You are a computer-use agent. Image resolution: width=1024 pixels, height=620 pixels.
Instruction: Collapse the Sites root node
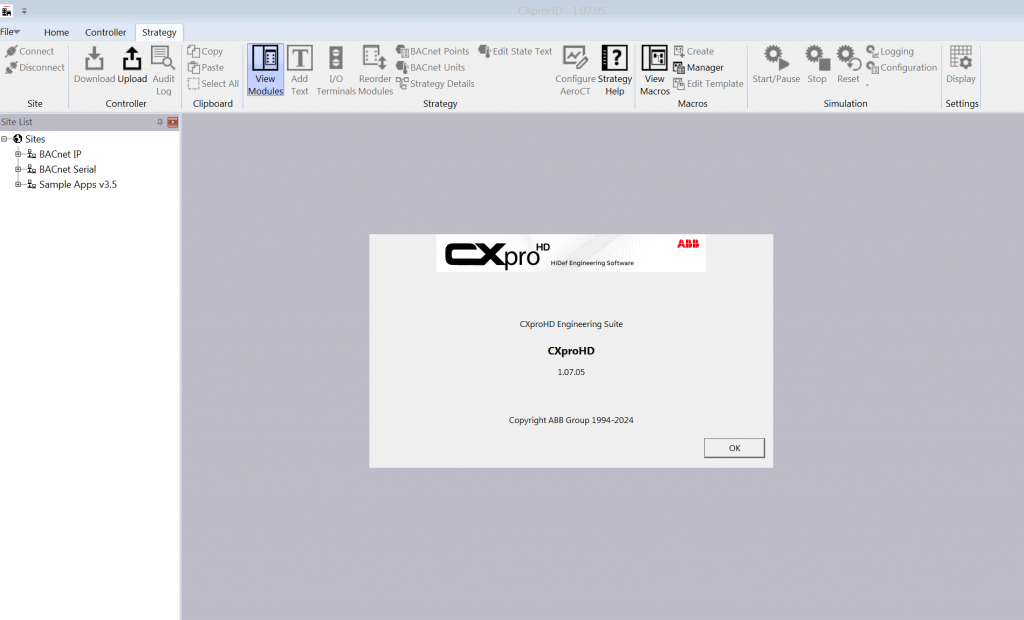point(5,139)
